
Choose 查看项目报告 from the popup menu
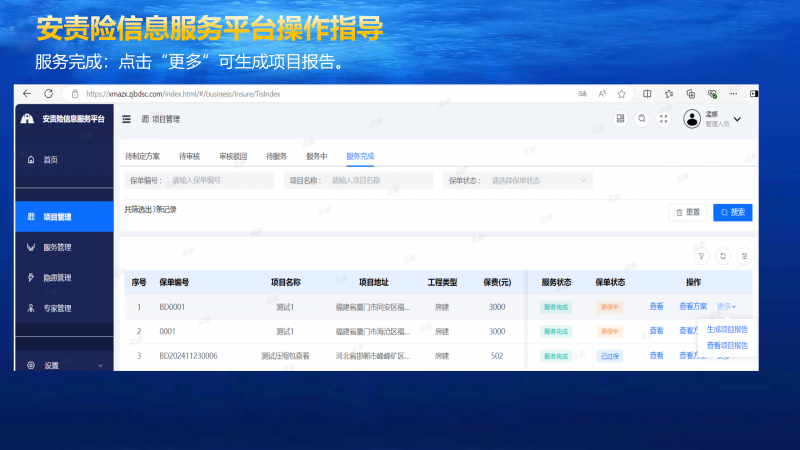click(x=727, y=345)
